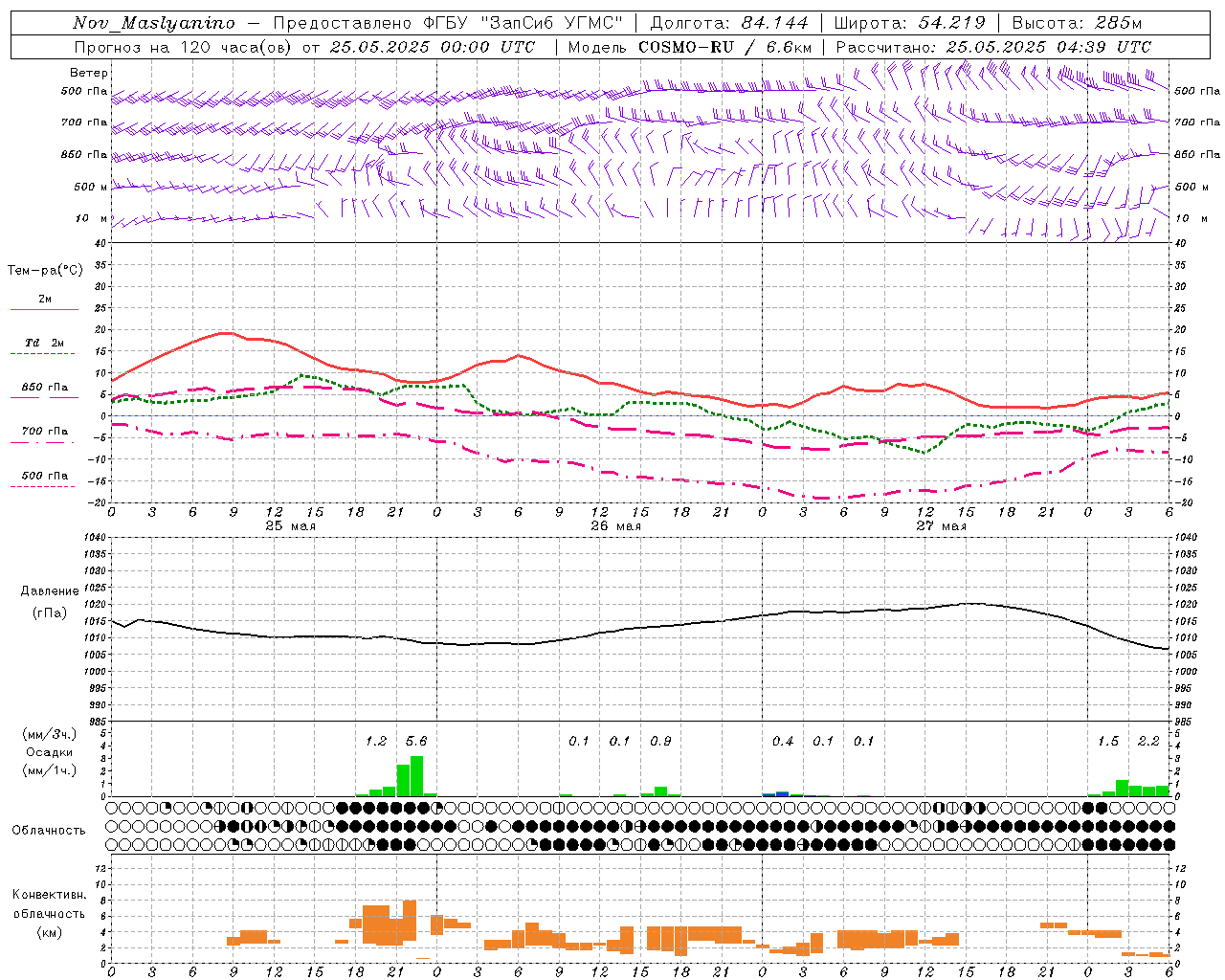The height and width of the screenshot is (980, 1225).
Task: Click the dashed line sample under 'Td 2м'
Action: 42,354
